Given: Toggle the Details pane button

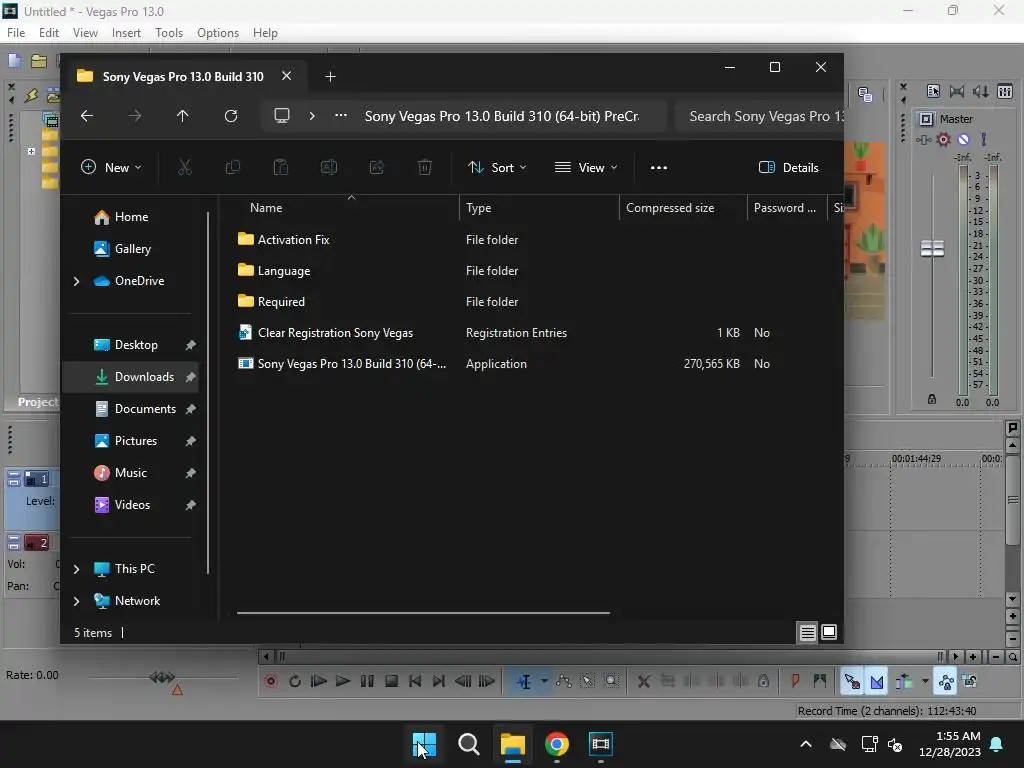Looking at the screenshot, I should [x=788, y=168].
